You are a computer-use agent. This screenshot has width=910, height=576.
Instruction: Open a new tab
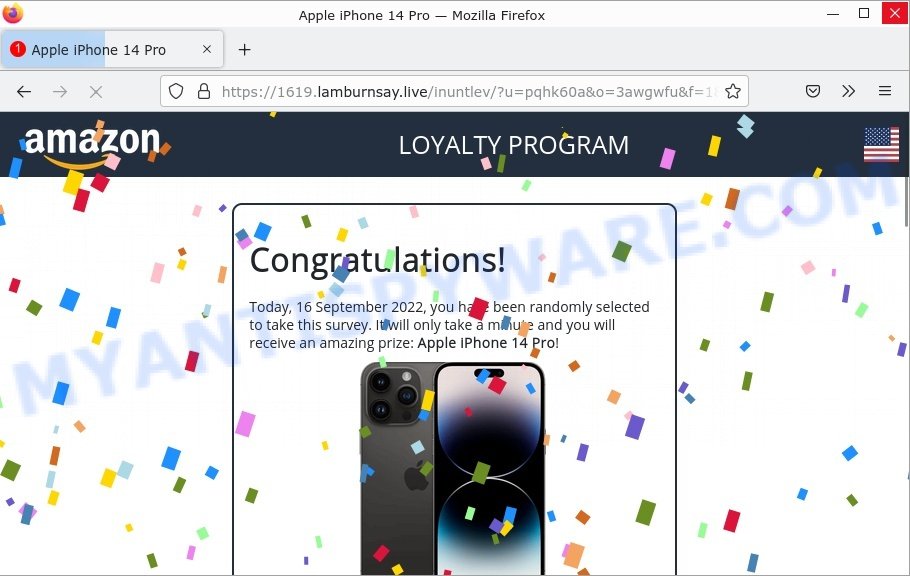[x=244, y=50]
